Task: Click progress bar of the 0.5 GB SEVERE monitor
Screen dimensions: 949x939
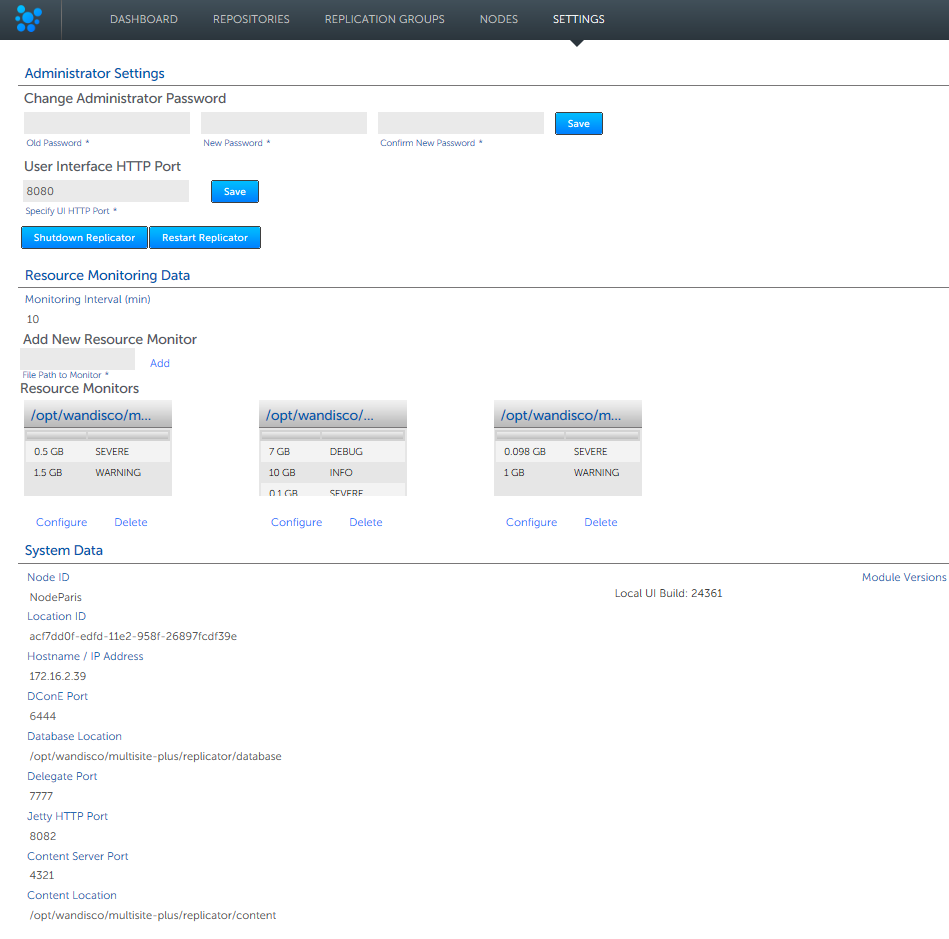Action: pos(97,435)
